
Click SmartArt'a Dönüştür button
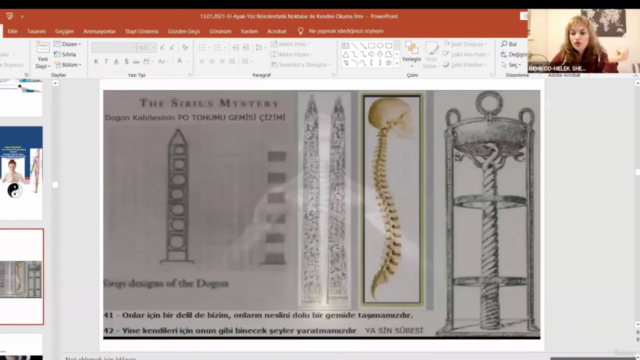click(x=301, y=65)
